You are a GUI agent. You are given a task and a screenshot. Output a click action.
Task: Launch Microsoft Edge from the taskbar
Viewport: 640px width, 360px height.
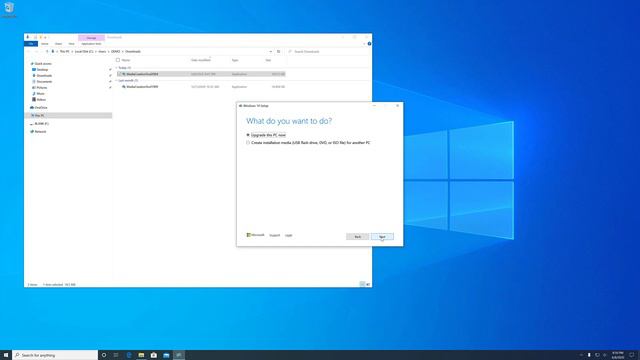[129, 355]
